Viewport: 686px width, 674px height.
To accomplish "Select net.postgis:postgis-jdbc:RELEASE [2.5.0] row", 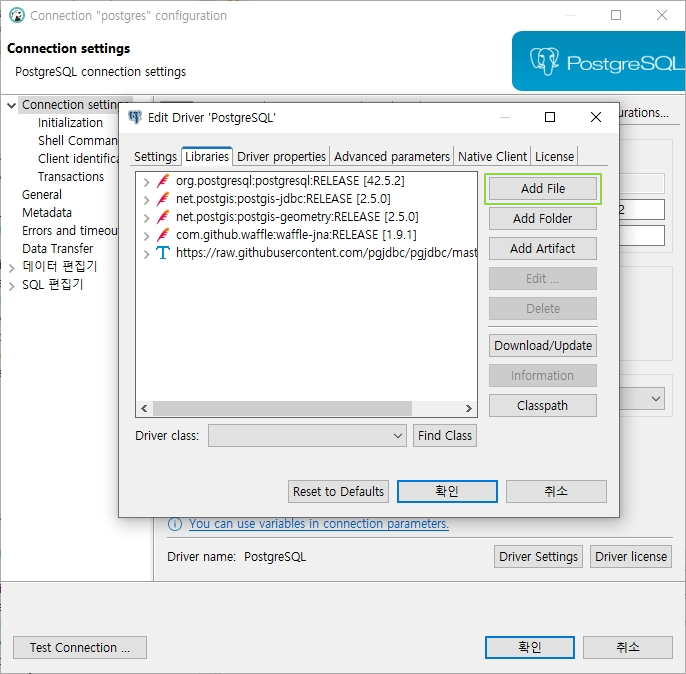I will coord(283,199).
